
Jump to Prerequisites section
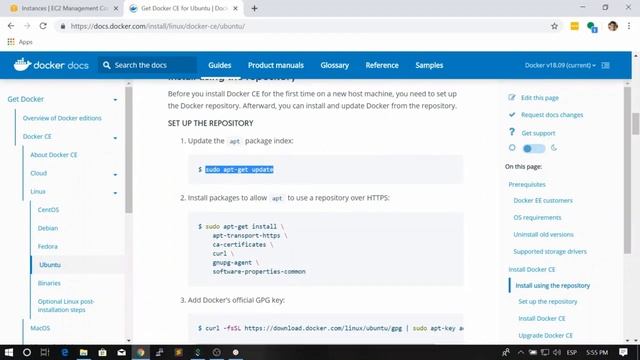(x=527, y=184)
